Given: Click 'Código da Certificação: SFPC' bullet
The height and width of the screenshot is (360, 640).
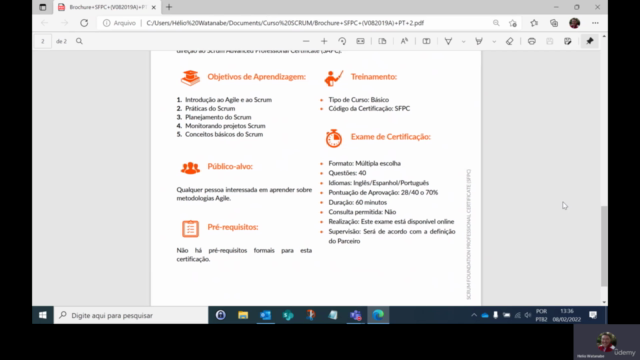Looking at the screenshot, I should coord(369,109).
